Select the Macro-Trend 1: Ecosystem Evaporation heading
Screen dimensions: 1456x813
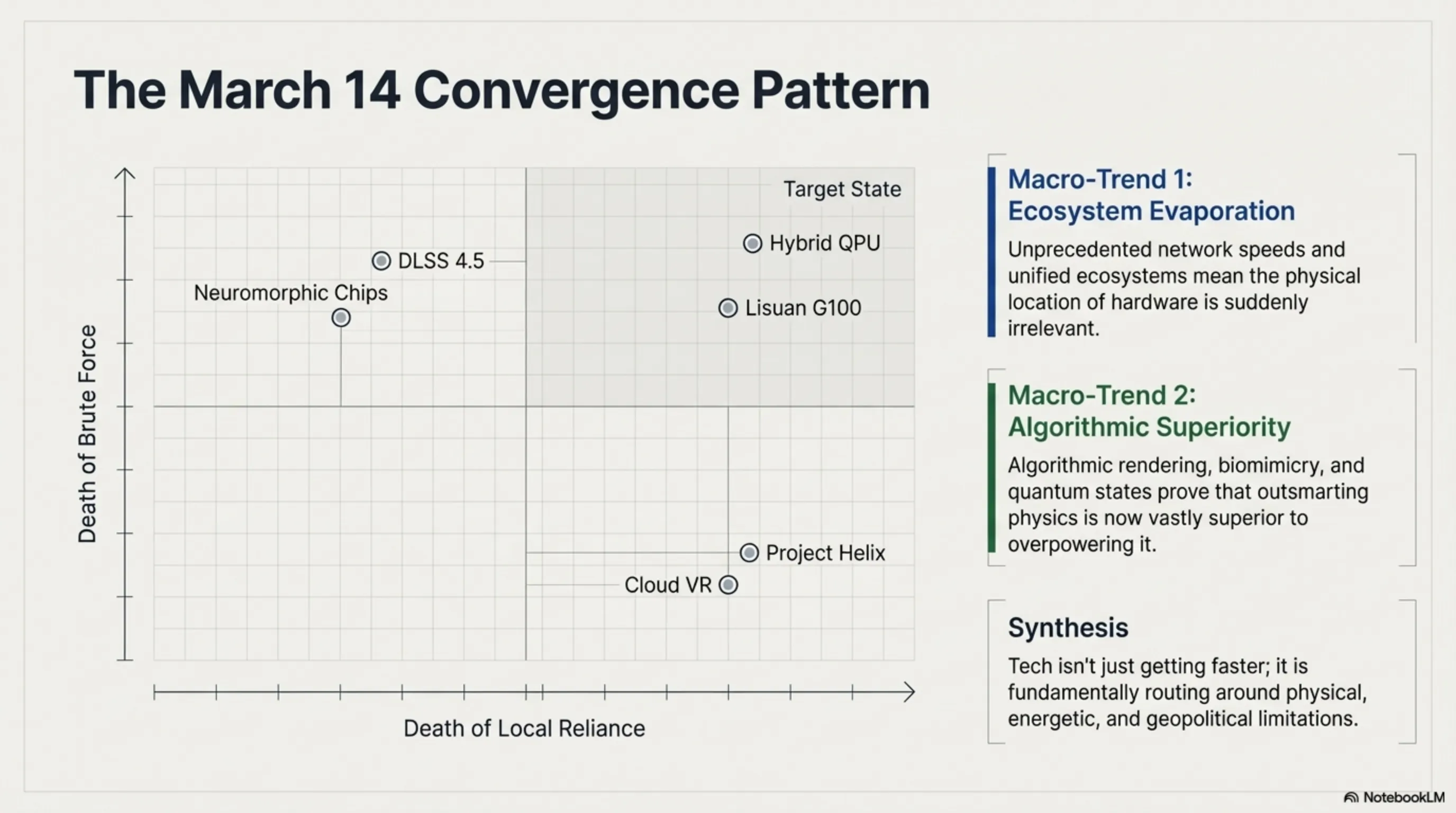pyautogui.click(x=1151, y=195)
